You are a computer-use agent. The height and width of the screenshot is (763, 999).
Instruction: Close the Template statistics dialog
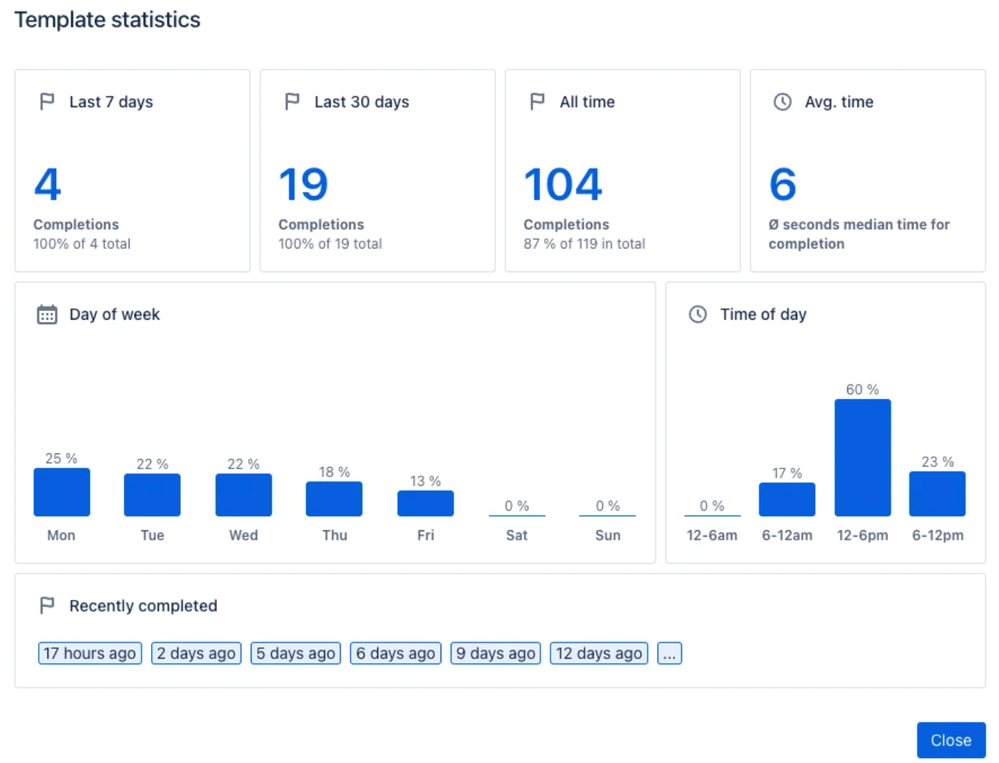tap(951, 740)
